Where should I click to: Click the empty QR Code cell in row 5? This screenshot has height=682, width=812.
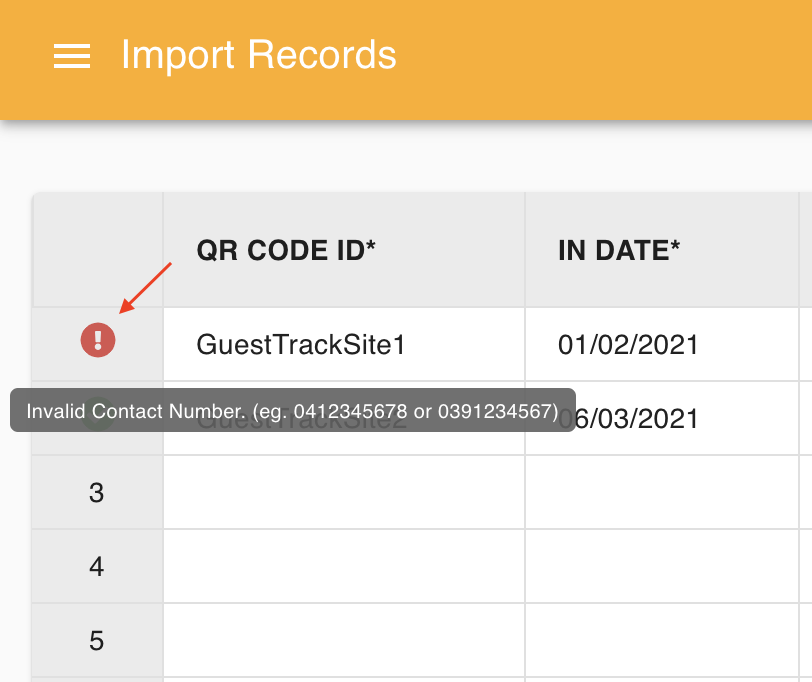tap(343, 640)
